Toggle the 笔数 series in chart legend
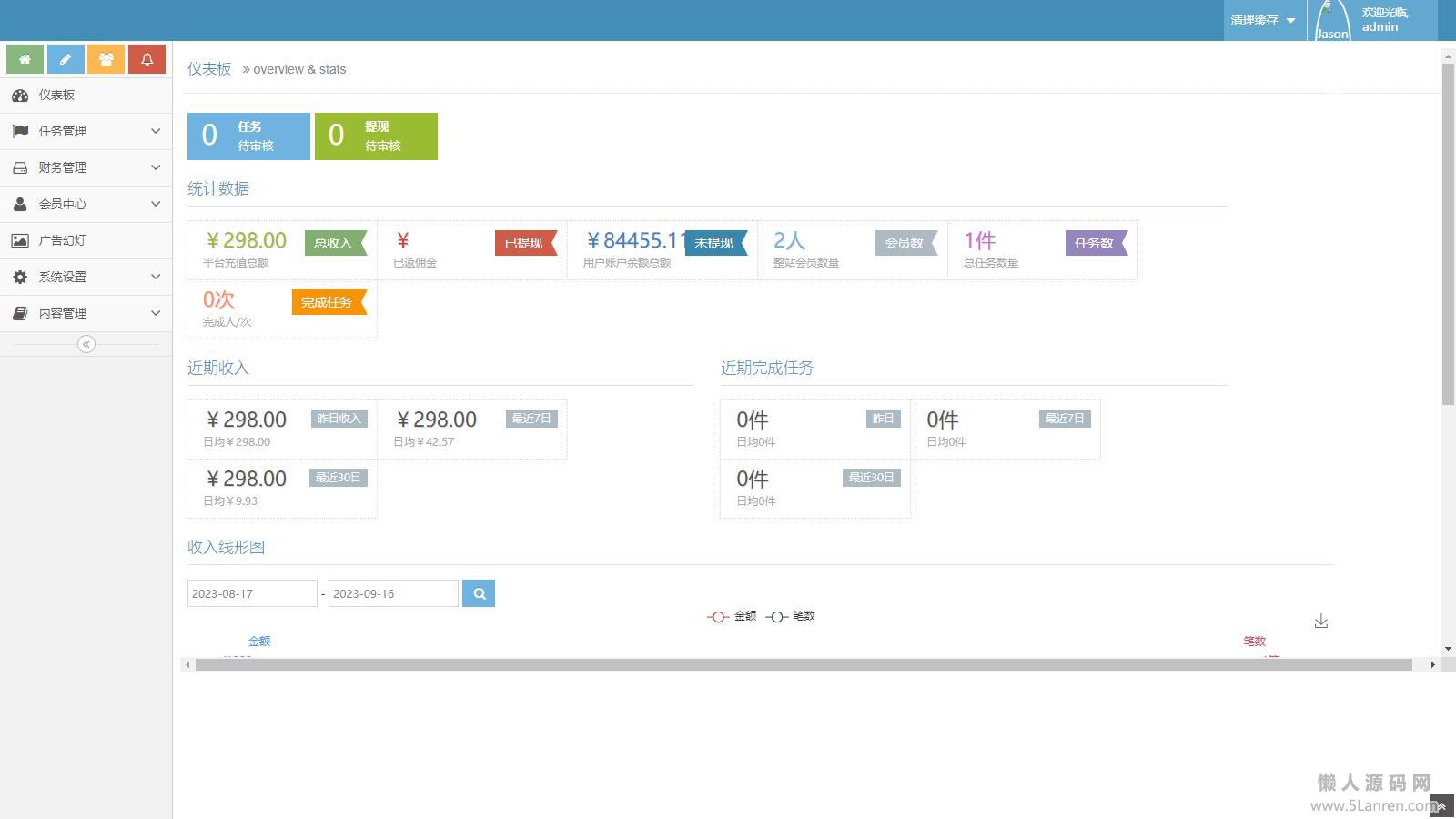1456x819 pixels. coord(791,616)
